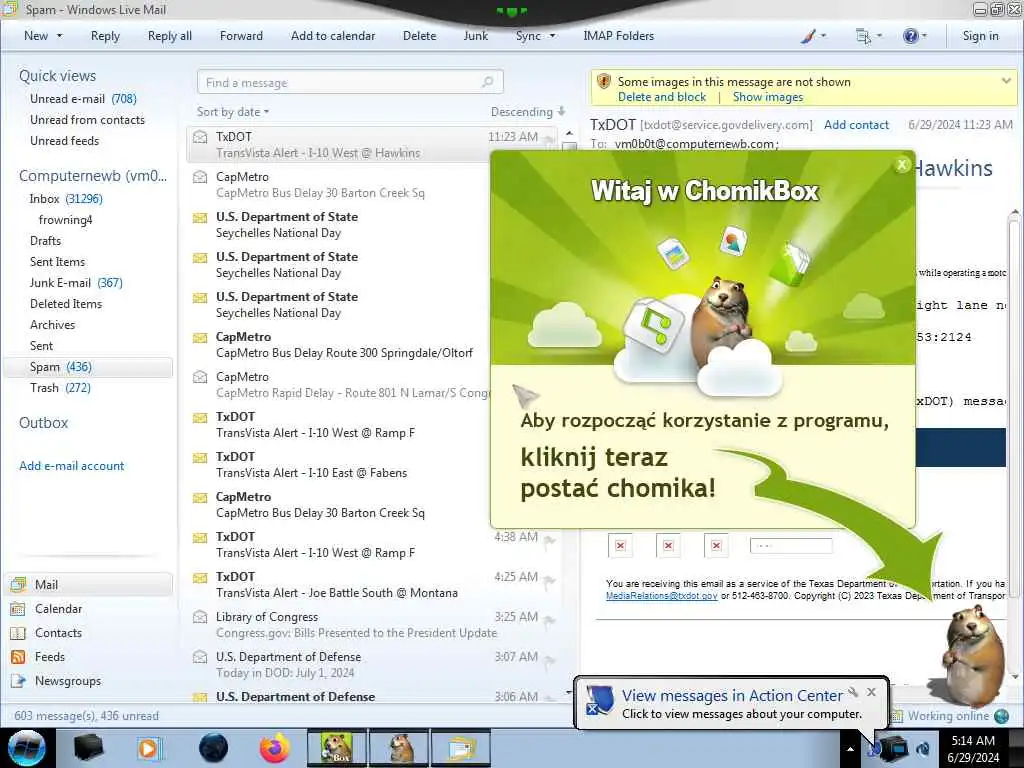The image size is (1024, 768).
Task: Select Outbox in folder pane
Action: tap(43, 423)
